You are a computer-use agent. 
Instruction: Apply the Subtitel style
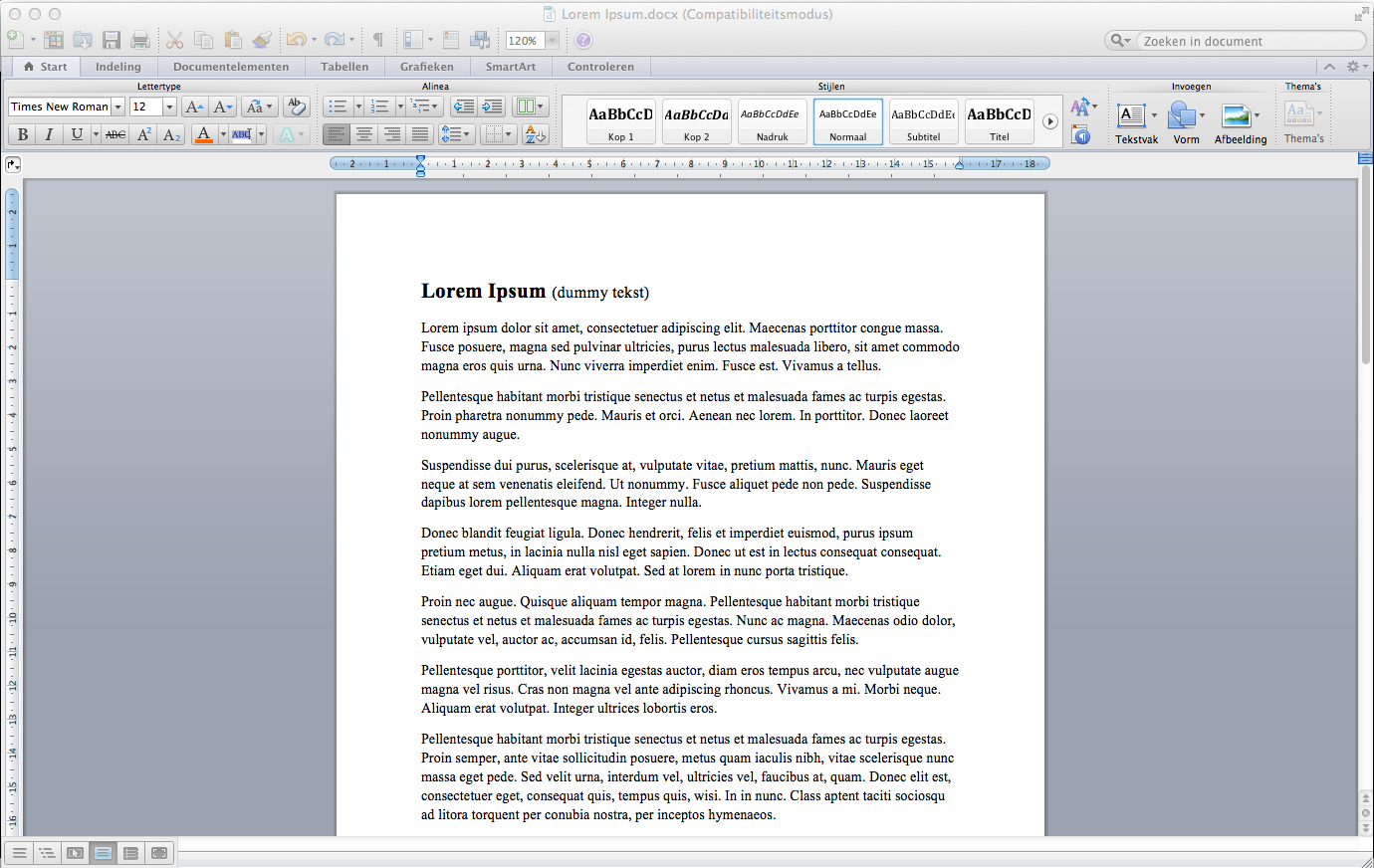coord(923,121)
